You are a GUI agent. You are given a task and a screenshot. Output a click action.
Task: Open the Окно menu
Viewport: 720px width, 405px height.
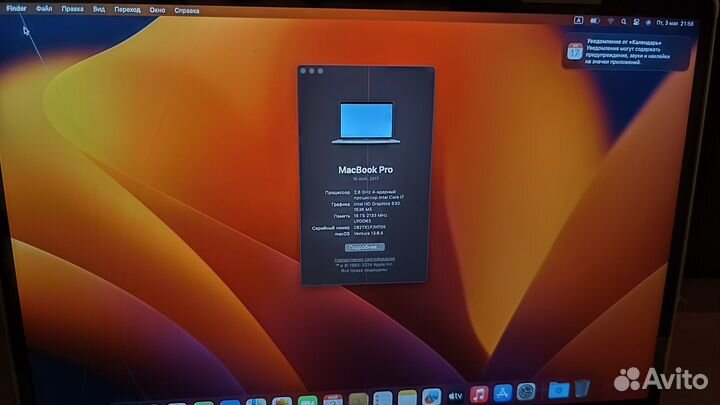(157, 10)
